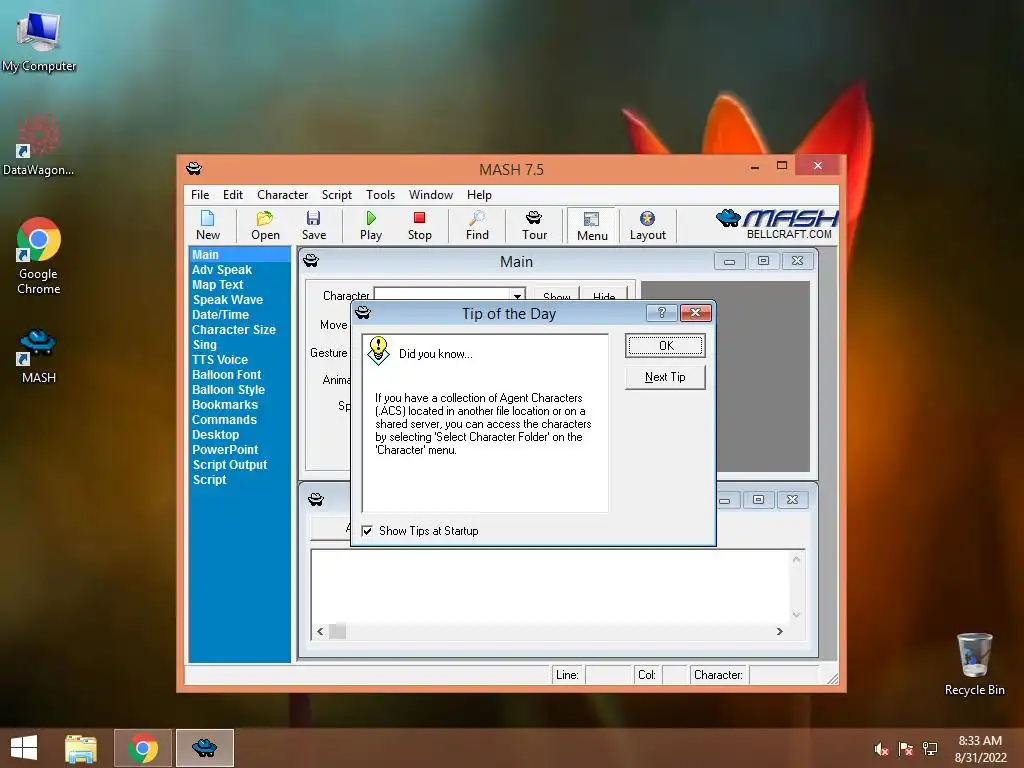
Task: Click the Next Tip button
Action: pyautogui.click(x=665, y=377)
